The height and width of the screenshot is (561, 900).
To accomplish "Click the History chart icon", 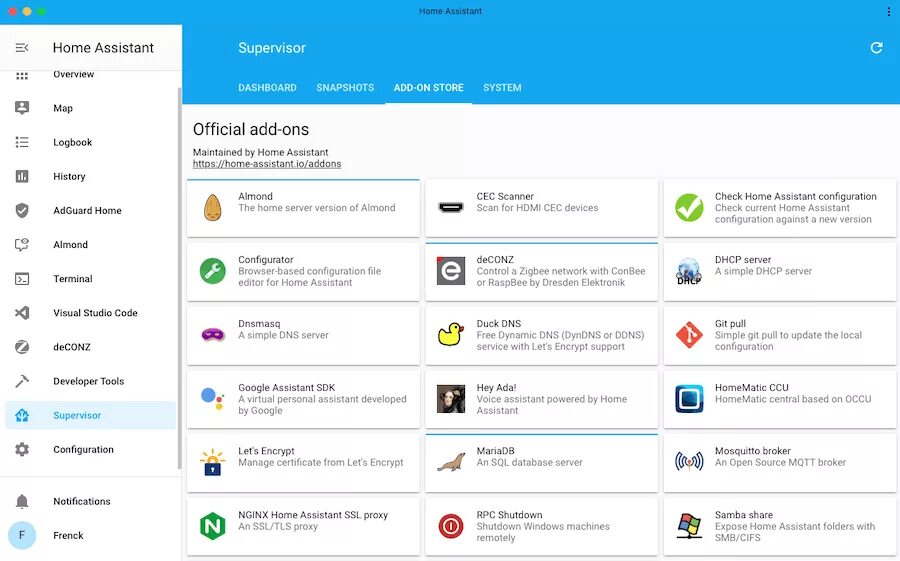I will pos(22,176).
